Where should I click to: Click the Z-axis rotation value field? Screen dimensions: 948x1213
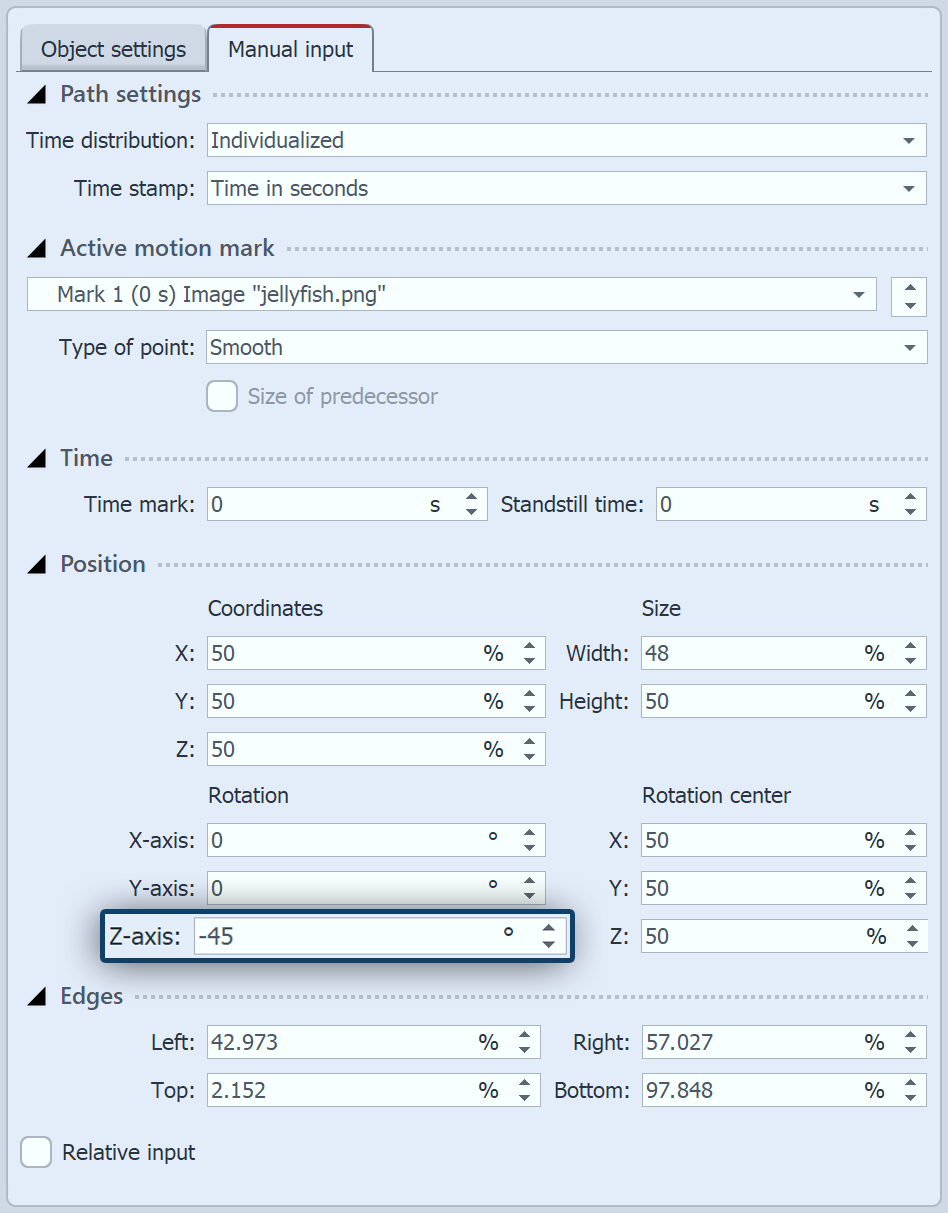(350, 937)
